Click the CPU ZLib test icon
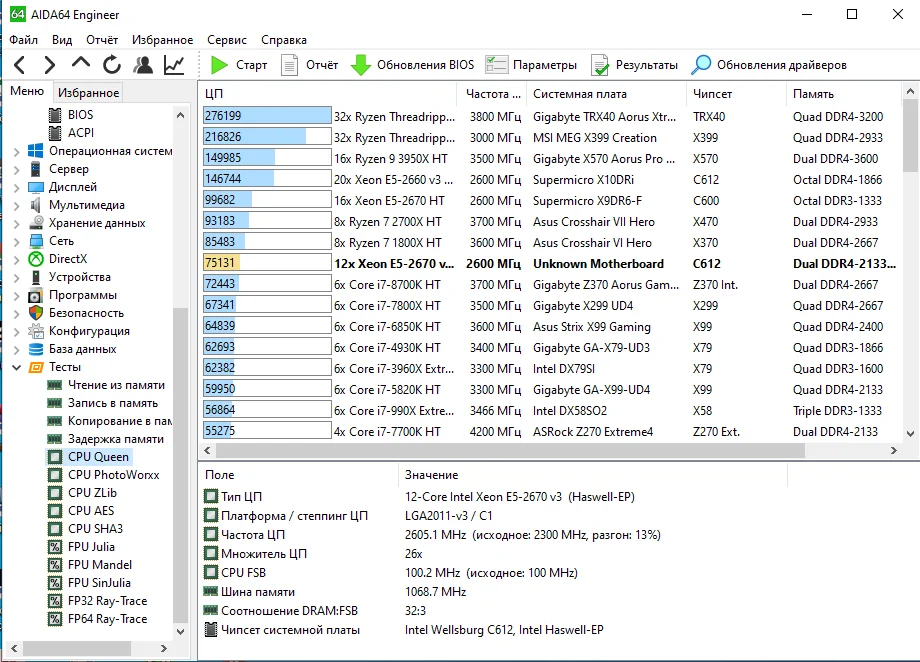 tap(55, 493)
